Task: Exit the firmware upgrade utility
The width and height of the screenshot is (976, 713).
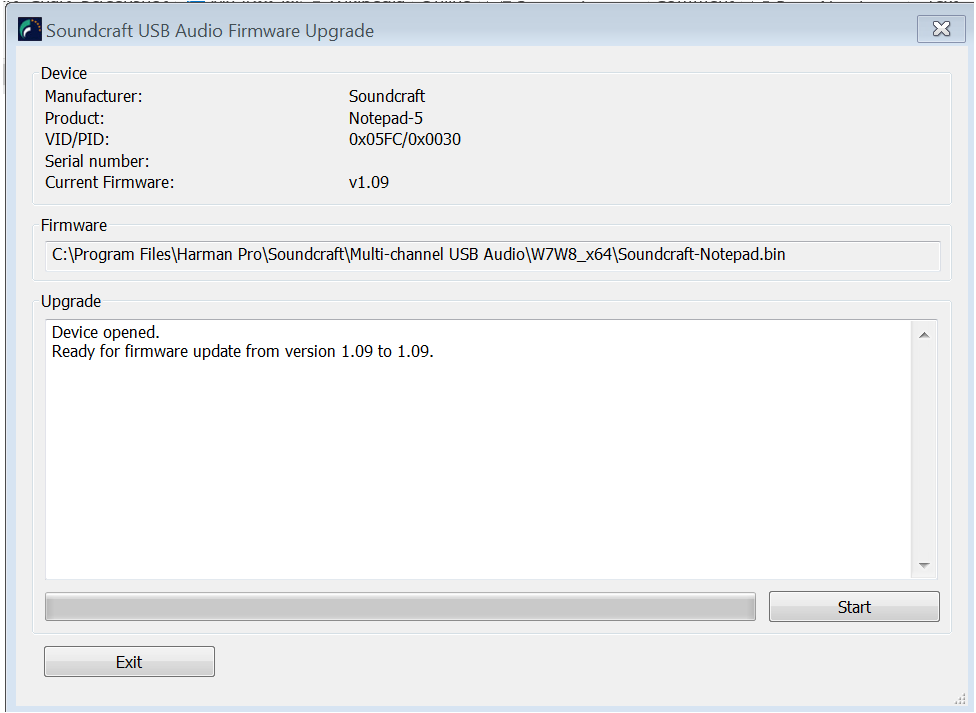Action: pos(129,661)
